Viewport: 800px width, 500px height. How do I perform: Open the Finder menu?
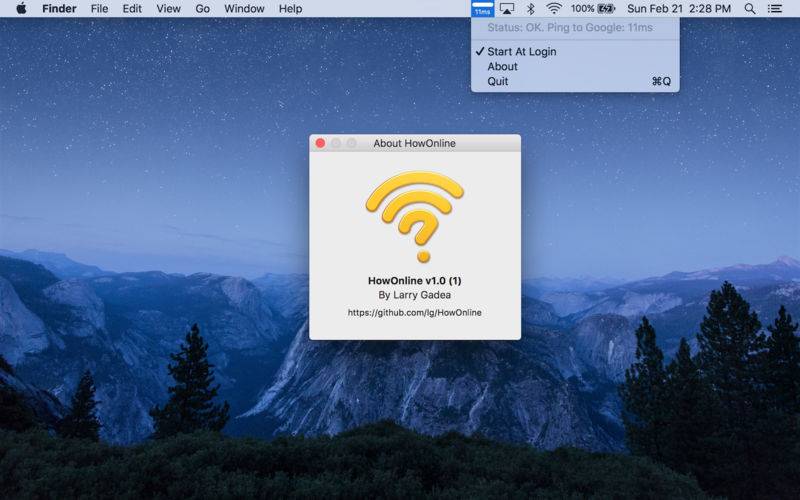pyautogui.click(x=59, y=9)
